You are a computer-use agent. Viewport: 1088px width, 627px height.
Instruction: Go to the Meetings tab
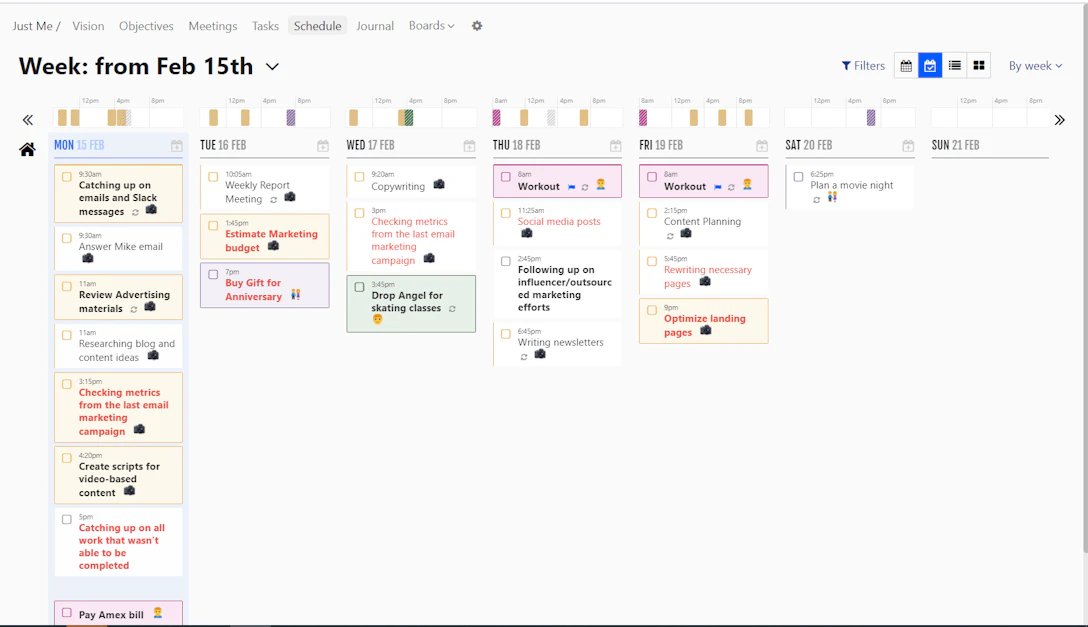213,26
